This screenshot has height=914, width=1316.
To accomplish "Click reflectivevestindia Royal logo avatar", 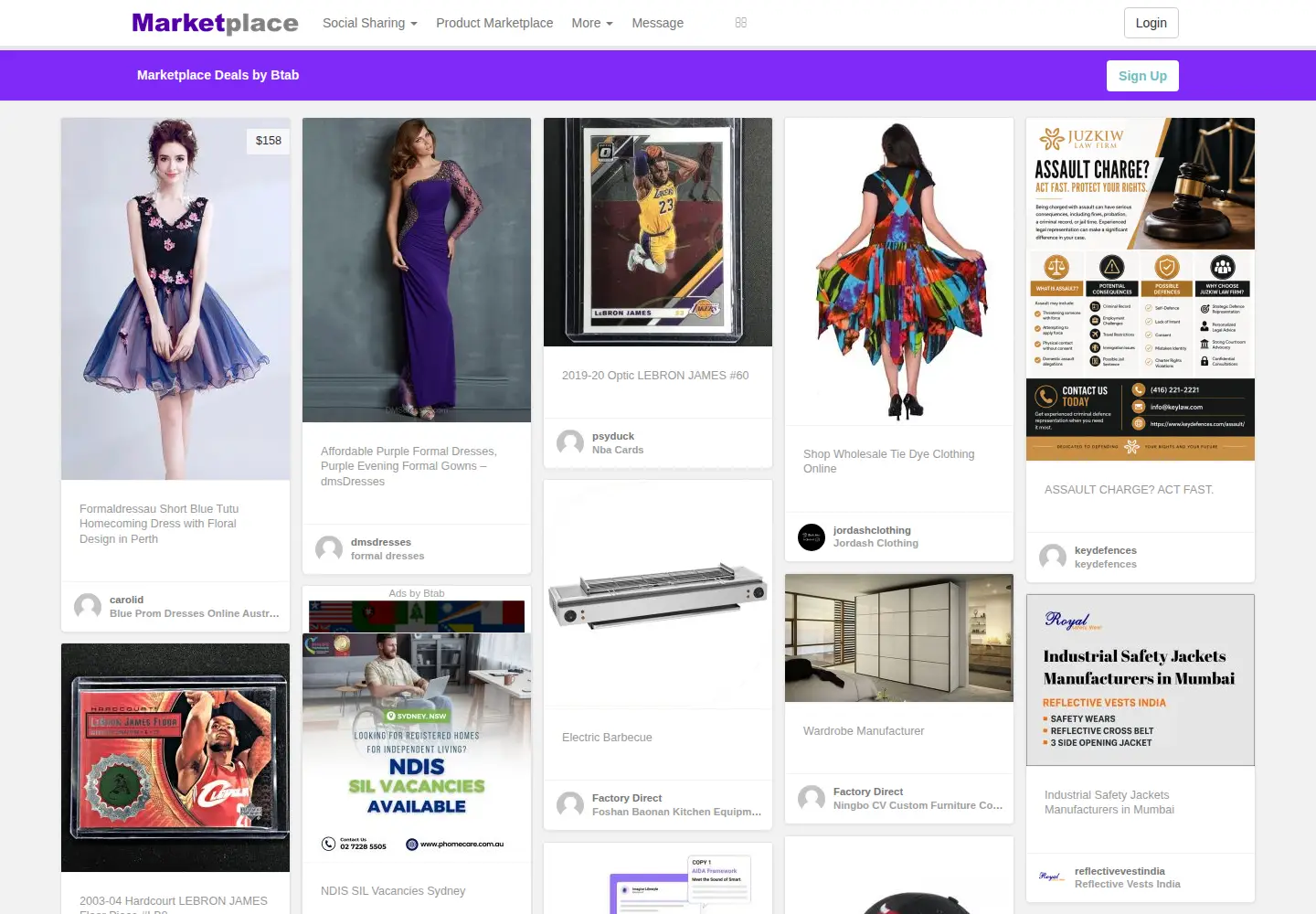I will point(1053,877).
